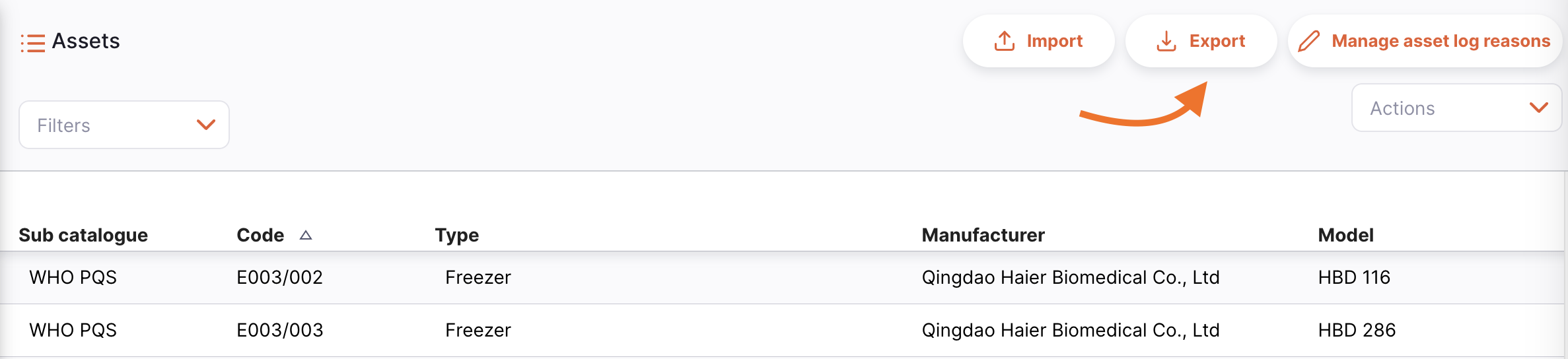Click the Actions chevron arrow

tap(1538, 108)
